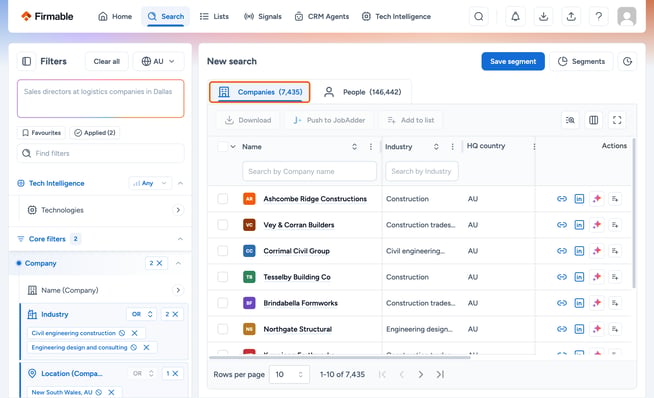The image size is (654, 398).
Task: Select Brindabella Formworks row checkbox
Action: pyautogui.click(x=223, y=303)
